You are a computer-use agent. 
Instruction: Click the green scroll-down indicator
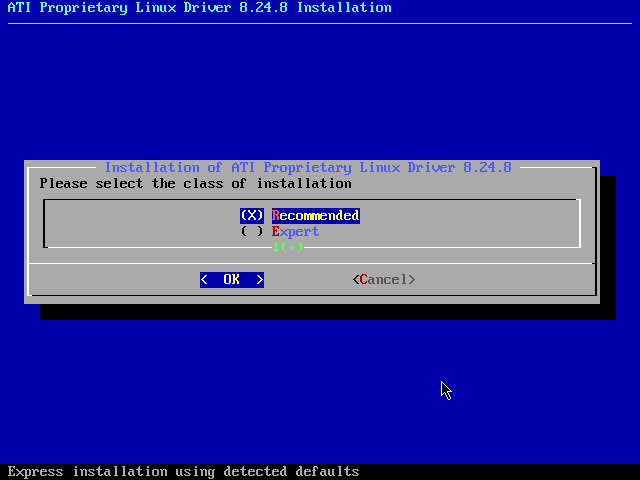click(288, 247)
